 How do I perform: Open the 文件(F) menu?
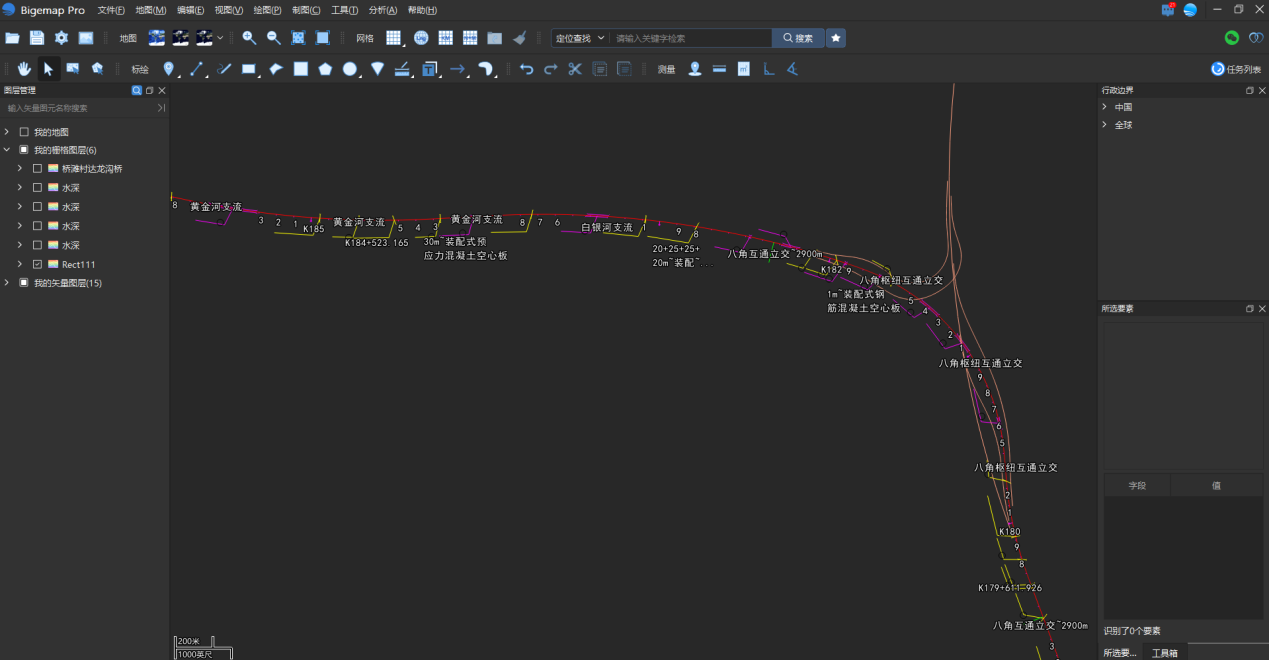109,9
